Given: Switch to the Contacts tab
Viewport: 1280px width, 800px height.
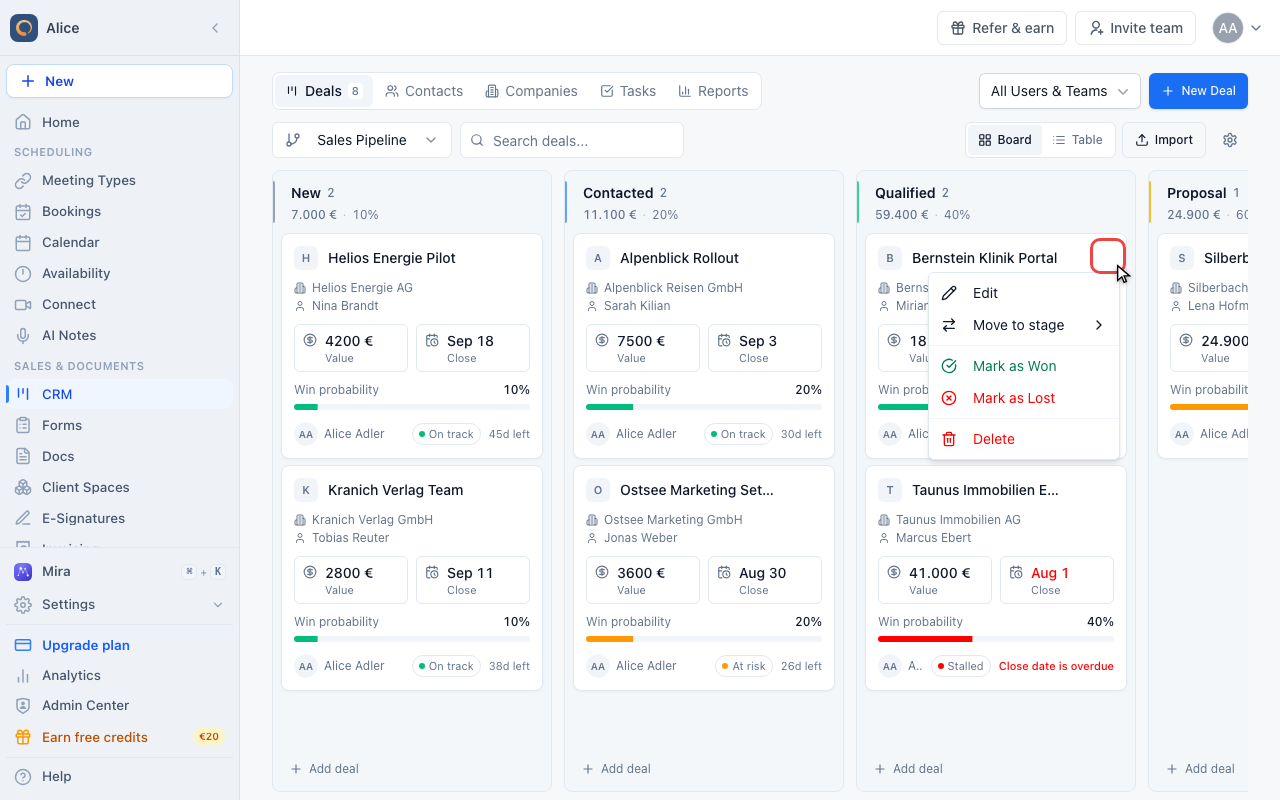Looking at the screenshot, I should tap(424, 91).
